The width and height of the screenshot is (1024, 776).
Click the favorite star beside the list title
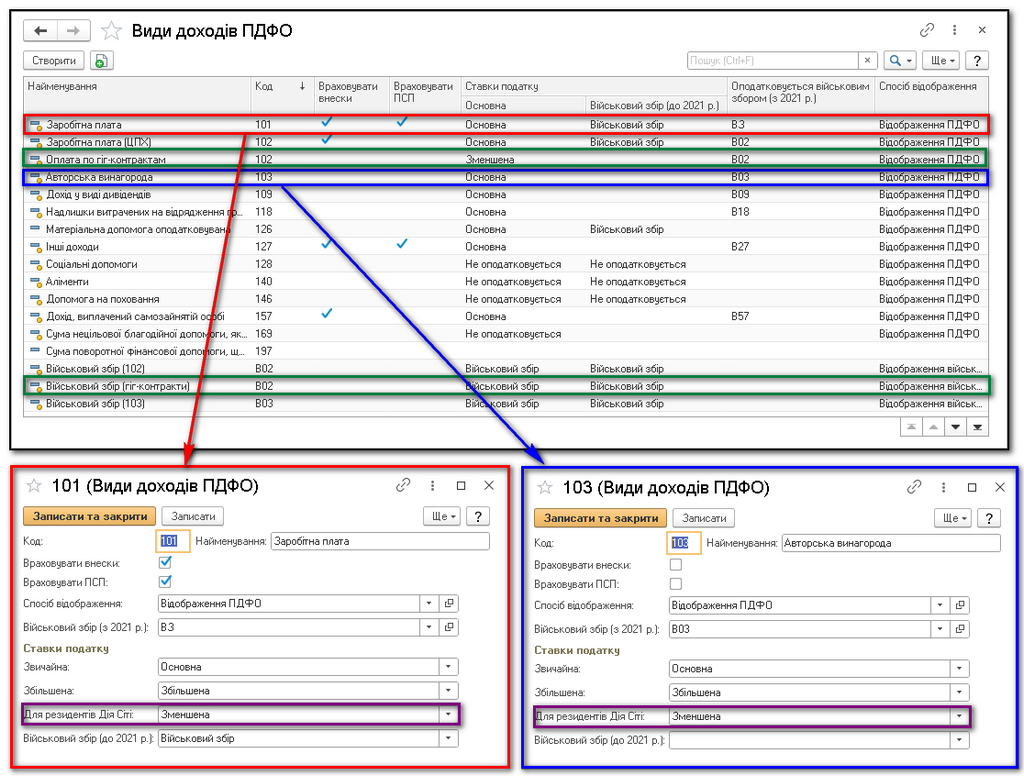click(111, 31)
